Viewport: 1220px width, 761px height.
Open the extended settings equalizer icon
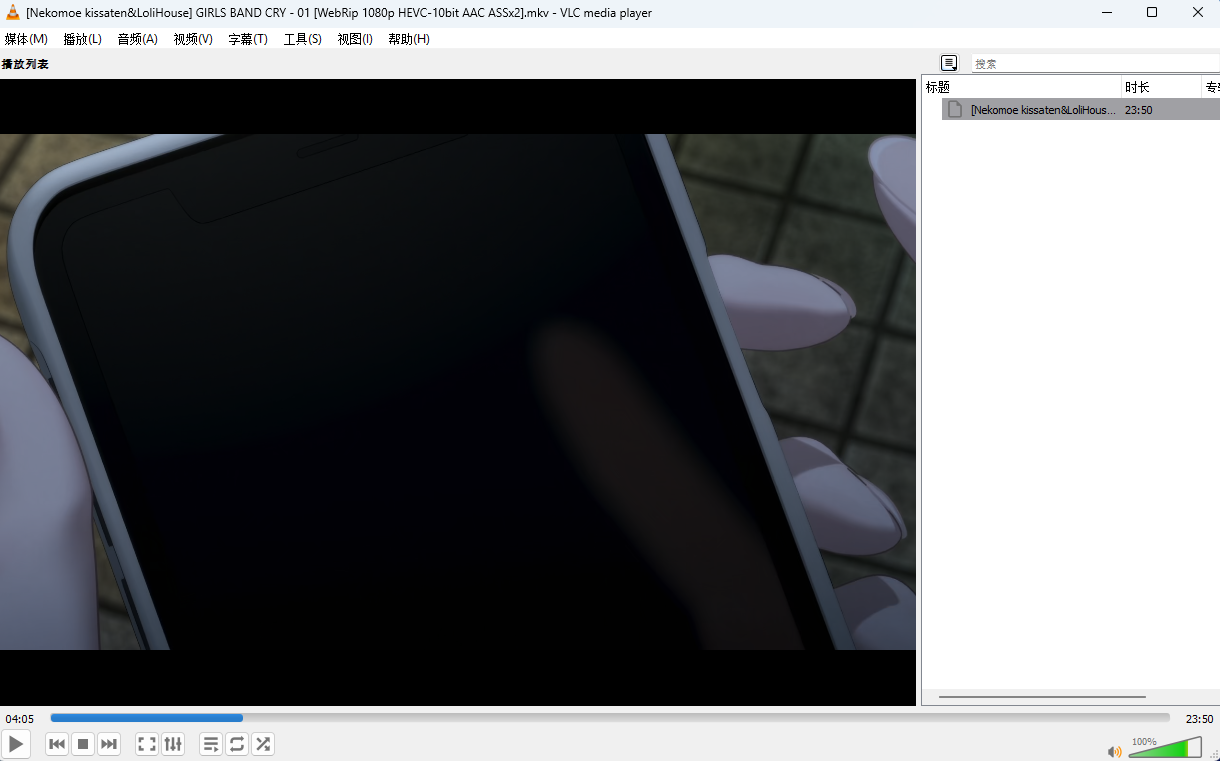click(173, 744)
